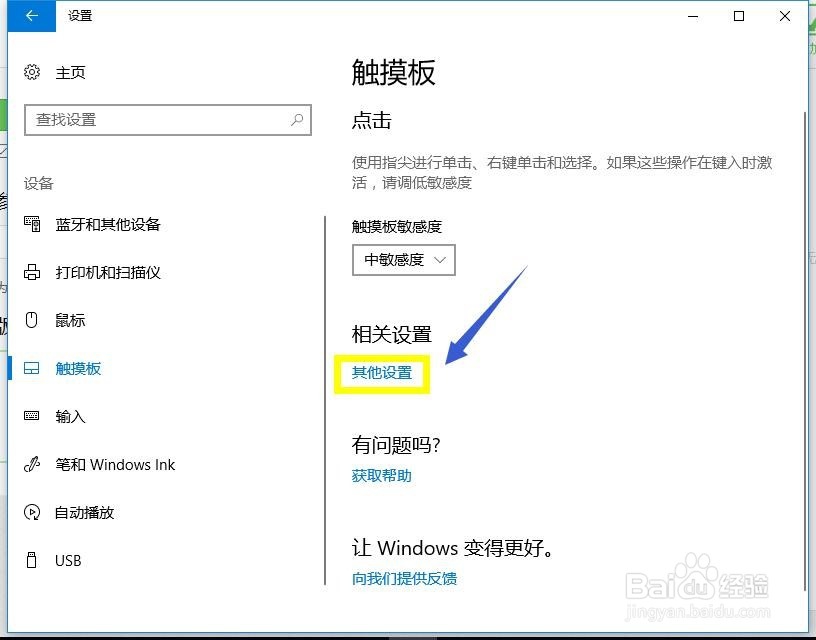Click the pen icon for 笔和 Windows Ink
Viewport: 816px width, 640px height.
31,464
